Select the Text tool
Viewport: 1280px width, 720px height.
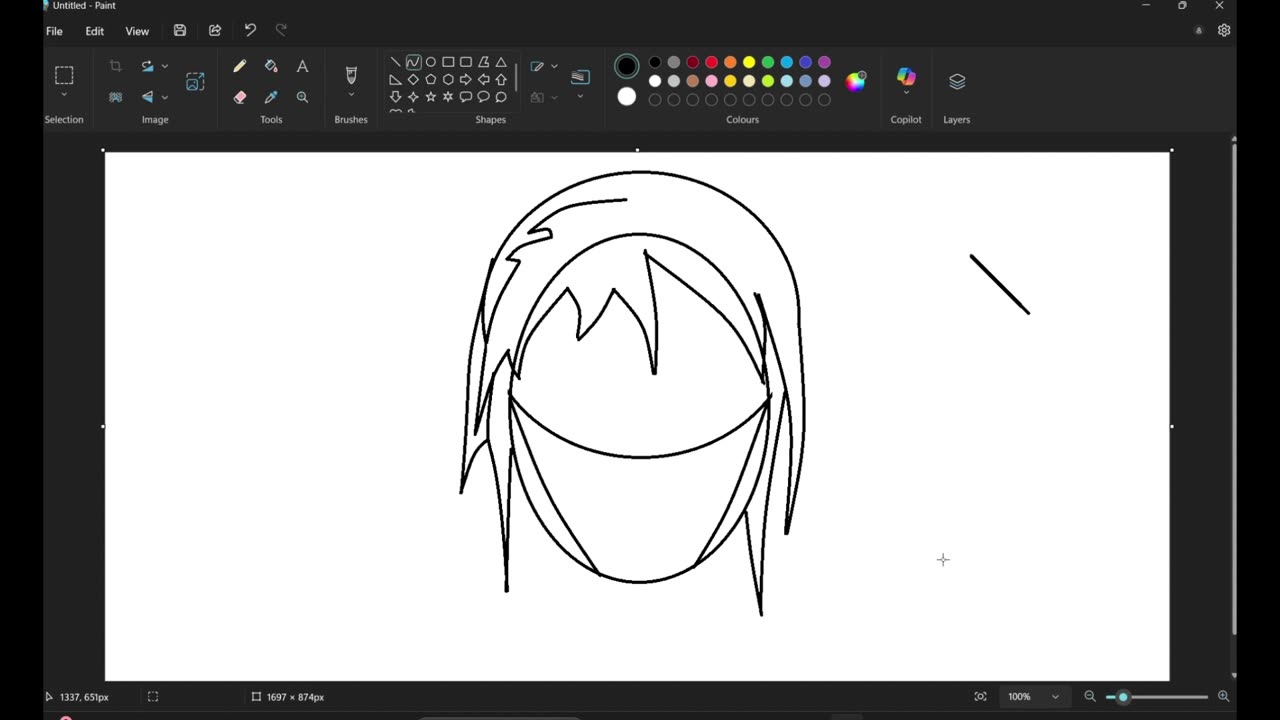(x=302, y=67)
